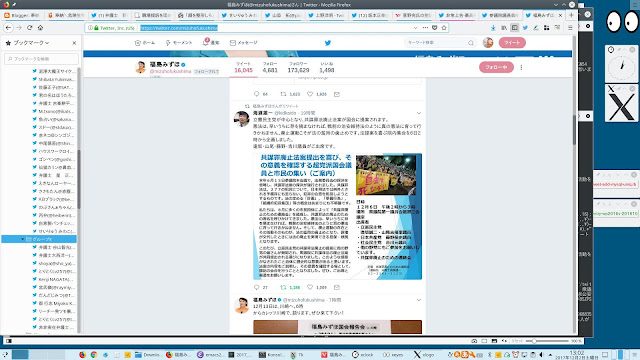Viewport: 640px width, 360px height.
Task: Open @mizuhofukushima profile handle link
Action: click(x=170, y=71)
